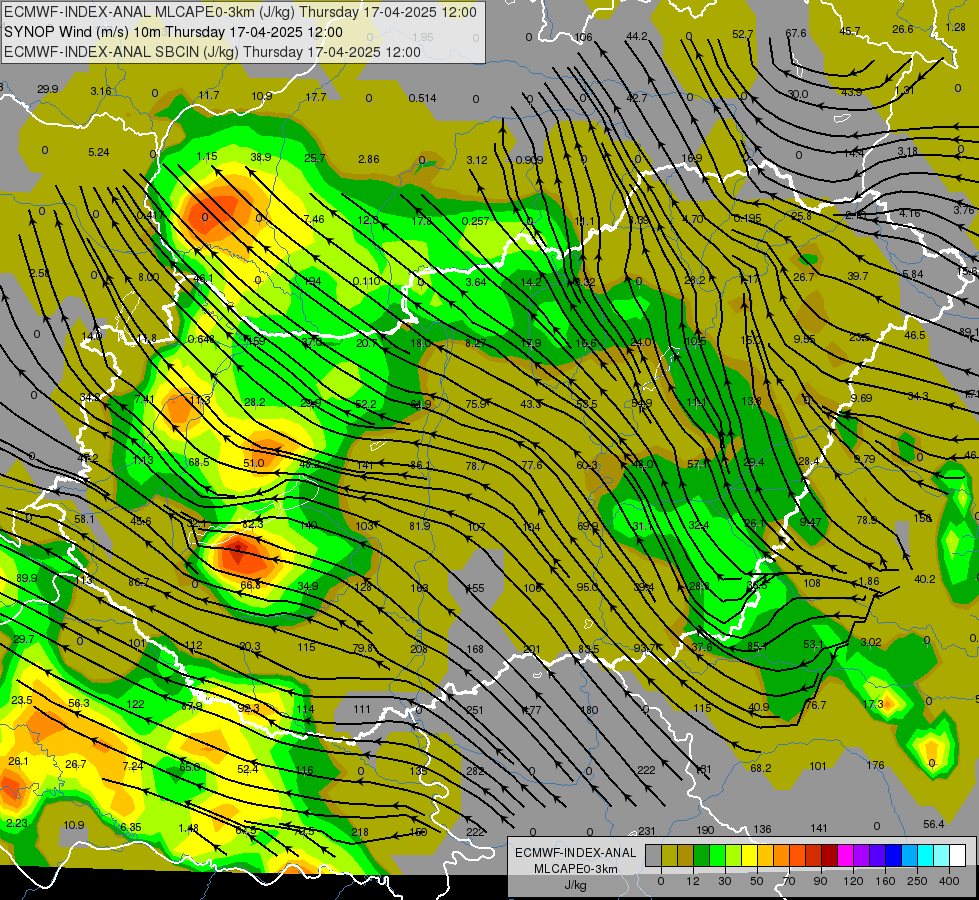This screenshot has height=900, width=979.
Task: Click the legend scale value 30
Action: (x=725, y=881)
